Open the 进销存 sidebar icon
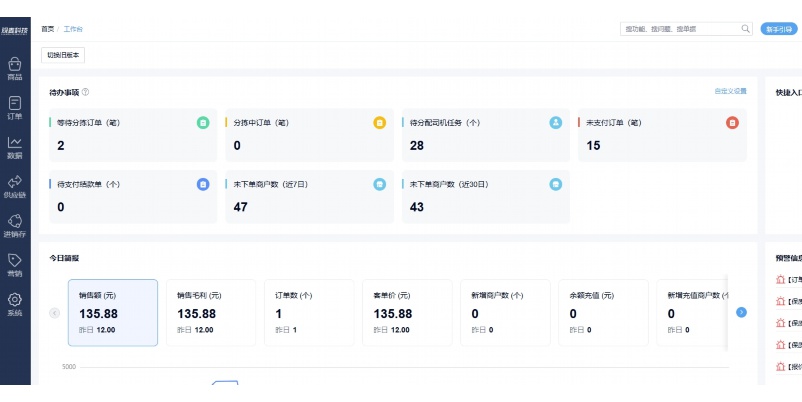 click(x=15, y=221)
